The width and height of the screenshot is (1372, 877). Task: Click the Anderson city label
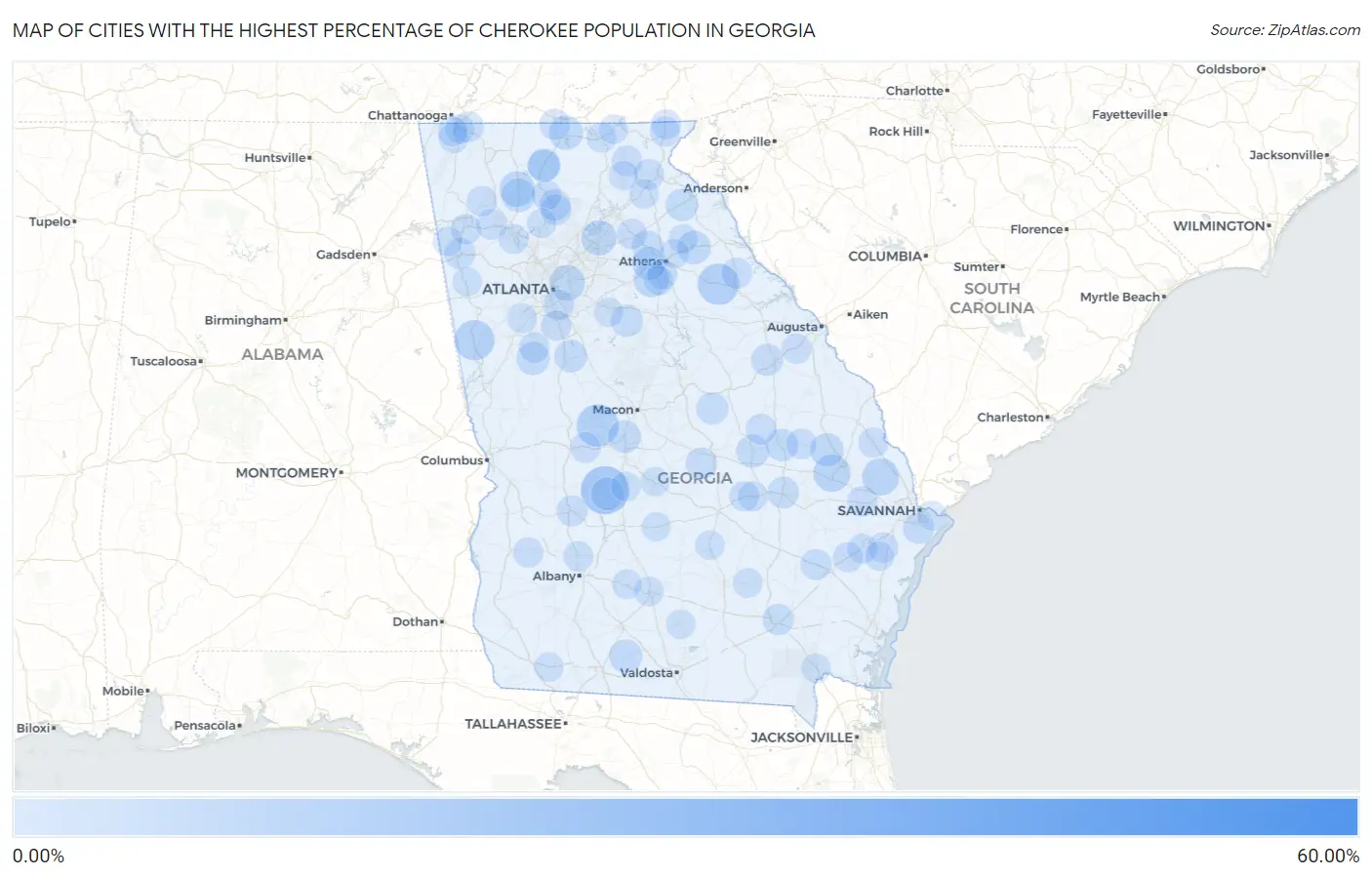713,188
